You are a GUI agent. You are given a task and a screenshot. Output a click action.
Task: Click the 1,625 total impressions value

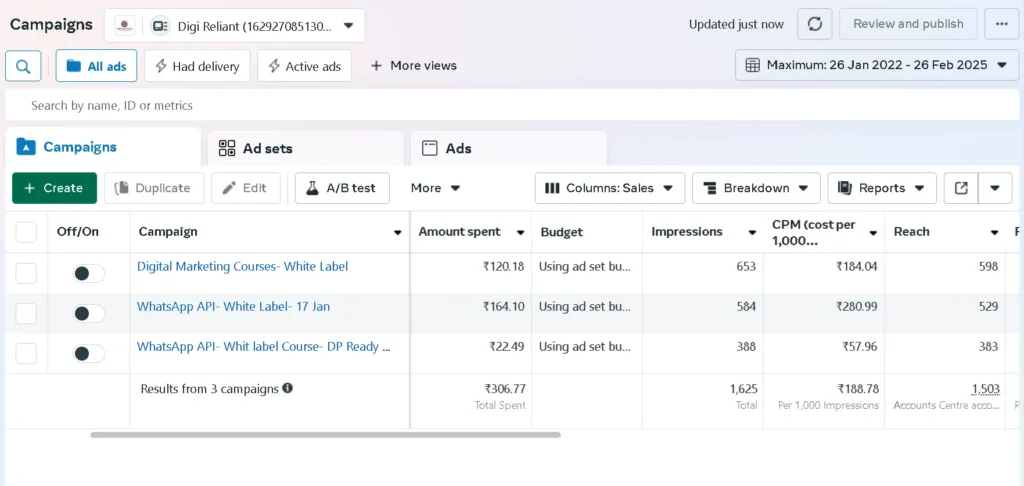pos(744,389)
